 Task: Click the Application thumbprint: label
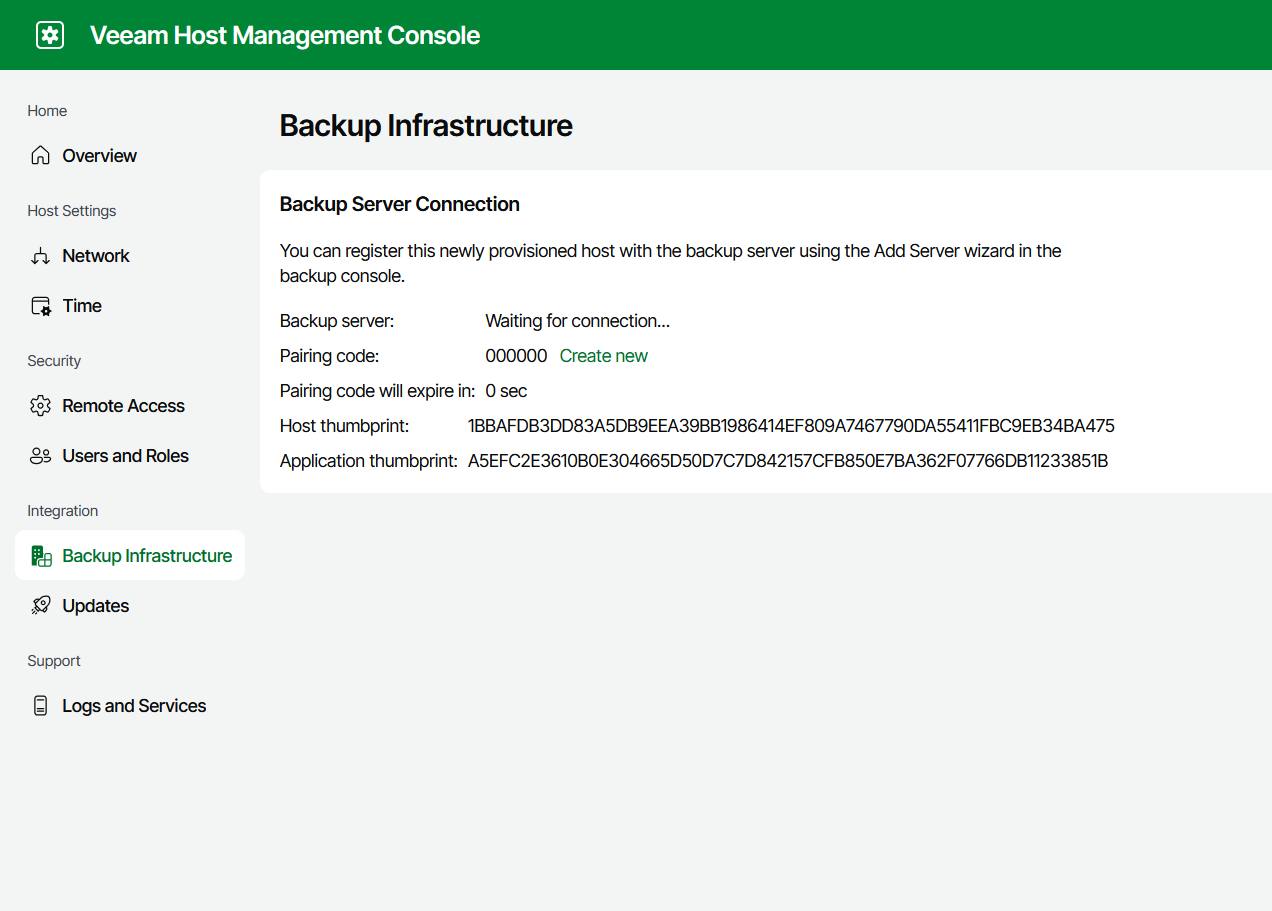368,461
